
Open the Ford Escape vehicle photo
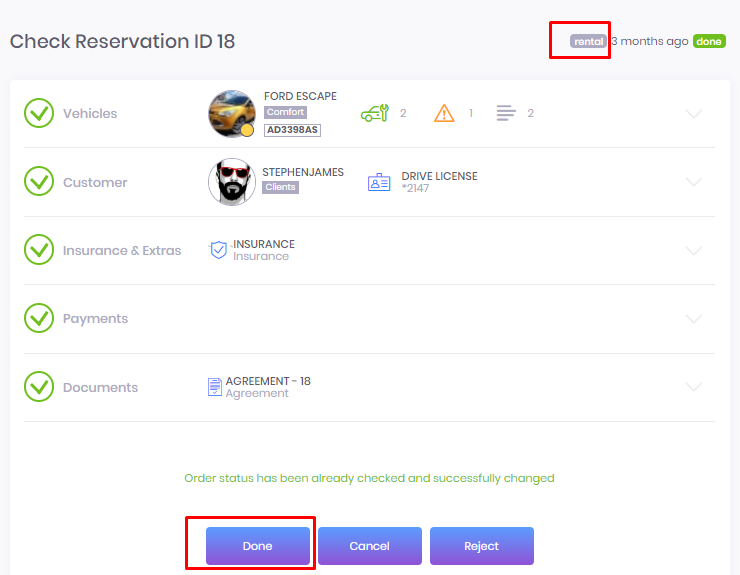tap(232, 114)
